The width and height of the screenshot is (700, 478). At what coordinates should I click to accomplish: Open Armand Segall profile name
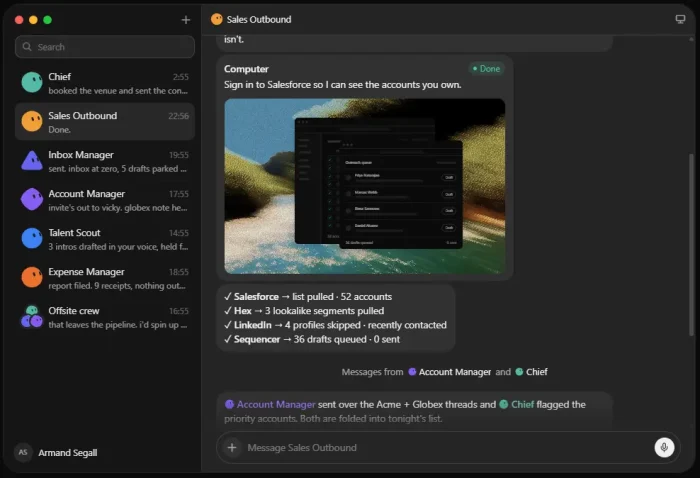[x=68, y=453]
